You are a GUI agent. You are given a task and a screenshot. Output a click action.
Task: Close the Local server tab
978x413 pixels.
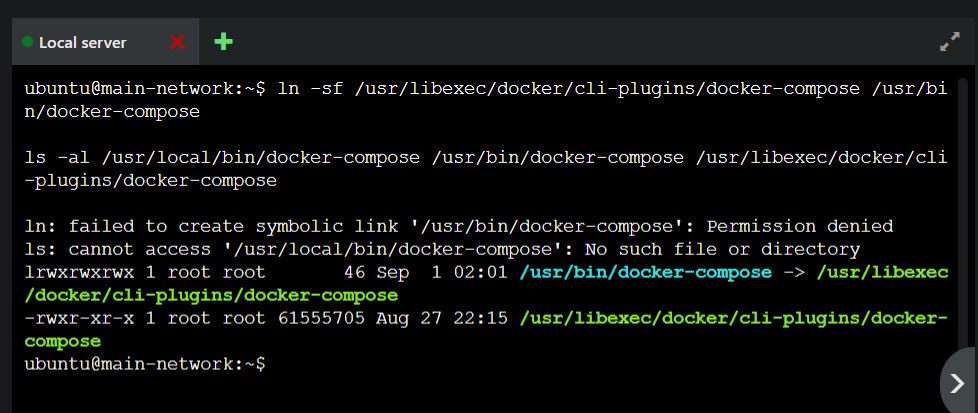(178, 42)
